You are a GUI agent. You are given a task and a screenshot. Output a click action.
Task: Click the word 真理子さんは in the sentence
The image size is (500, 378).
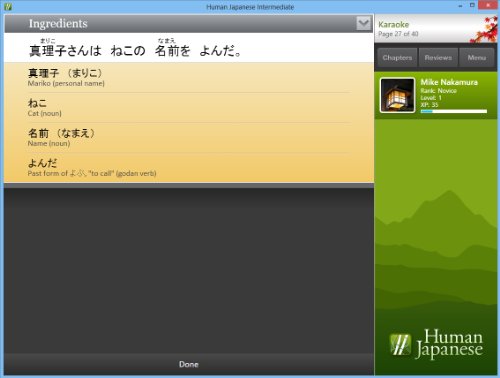pos(65,51)
